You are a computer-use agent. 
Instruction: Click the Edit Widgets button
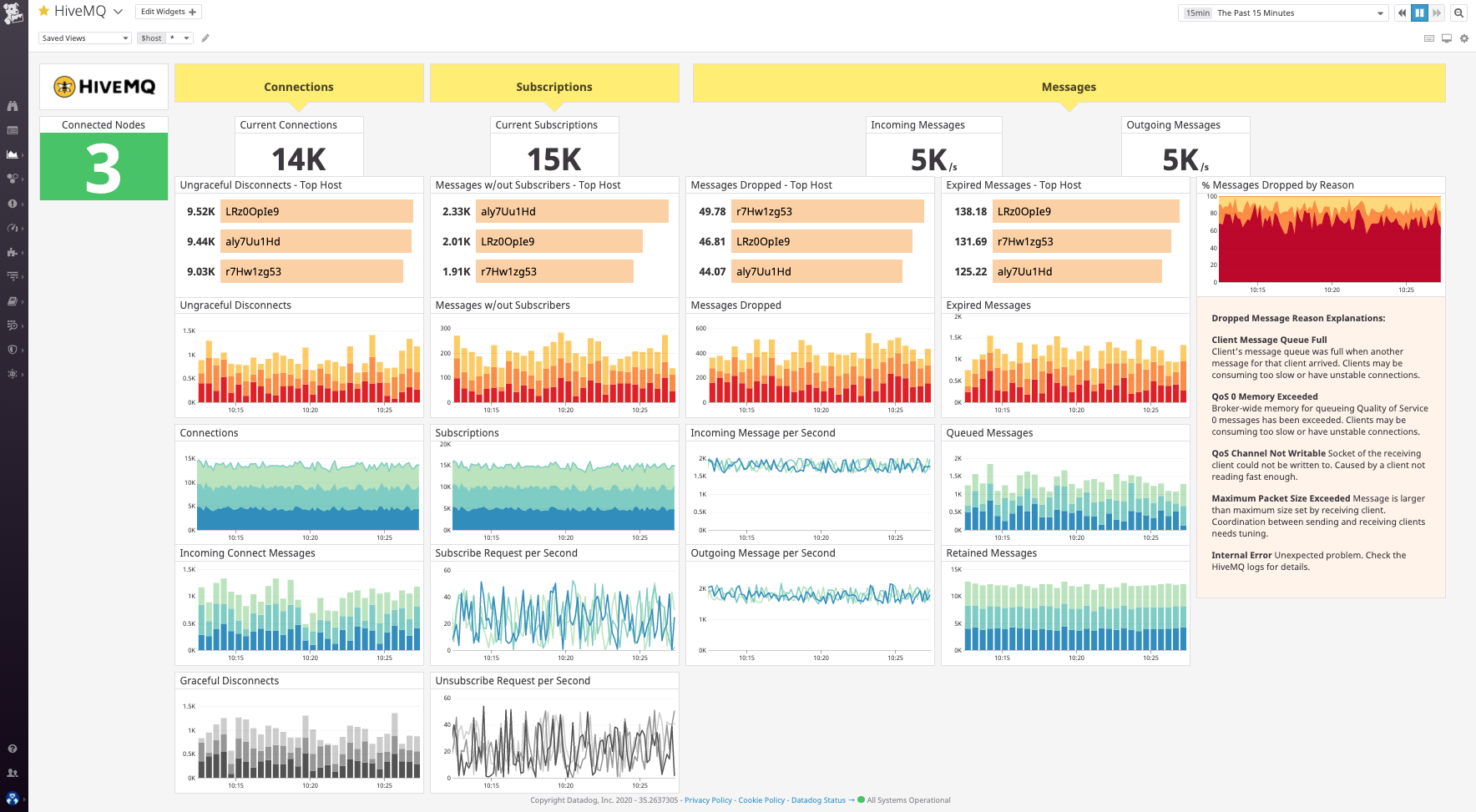coord(167,11)
